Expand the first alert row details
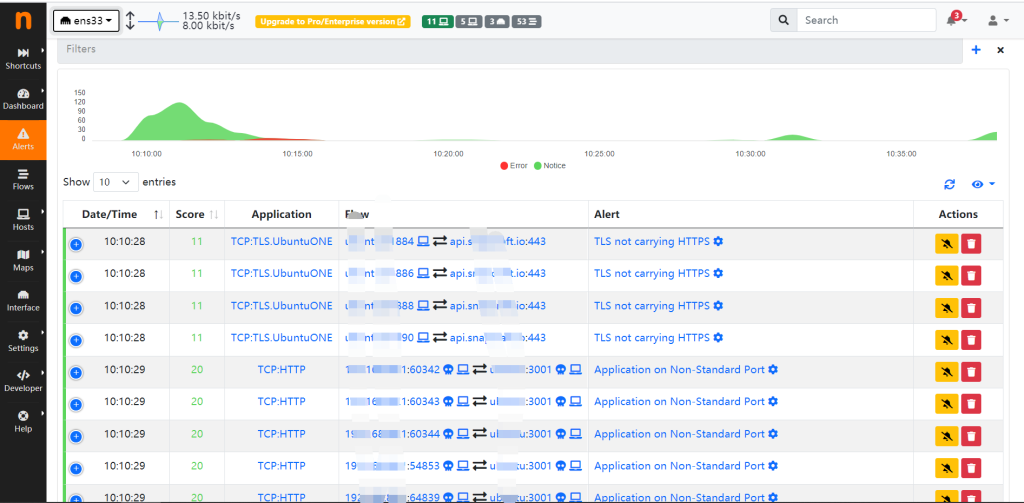1024x503 pixels. click(x=76, y=244)
